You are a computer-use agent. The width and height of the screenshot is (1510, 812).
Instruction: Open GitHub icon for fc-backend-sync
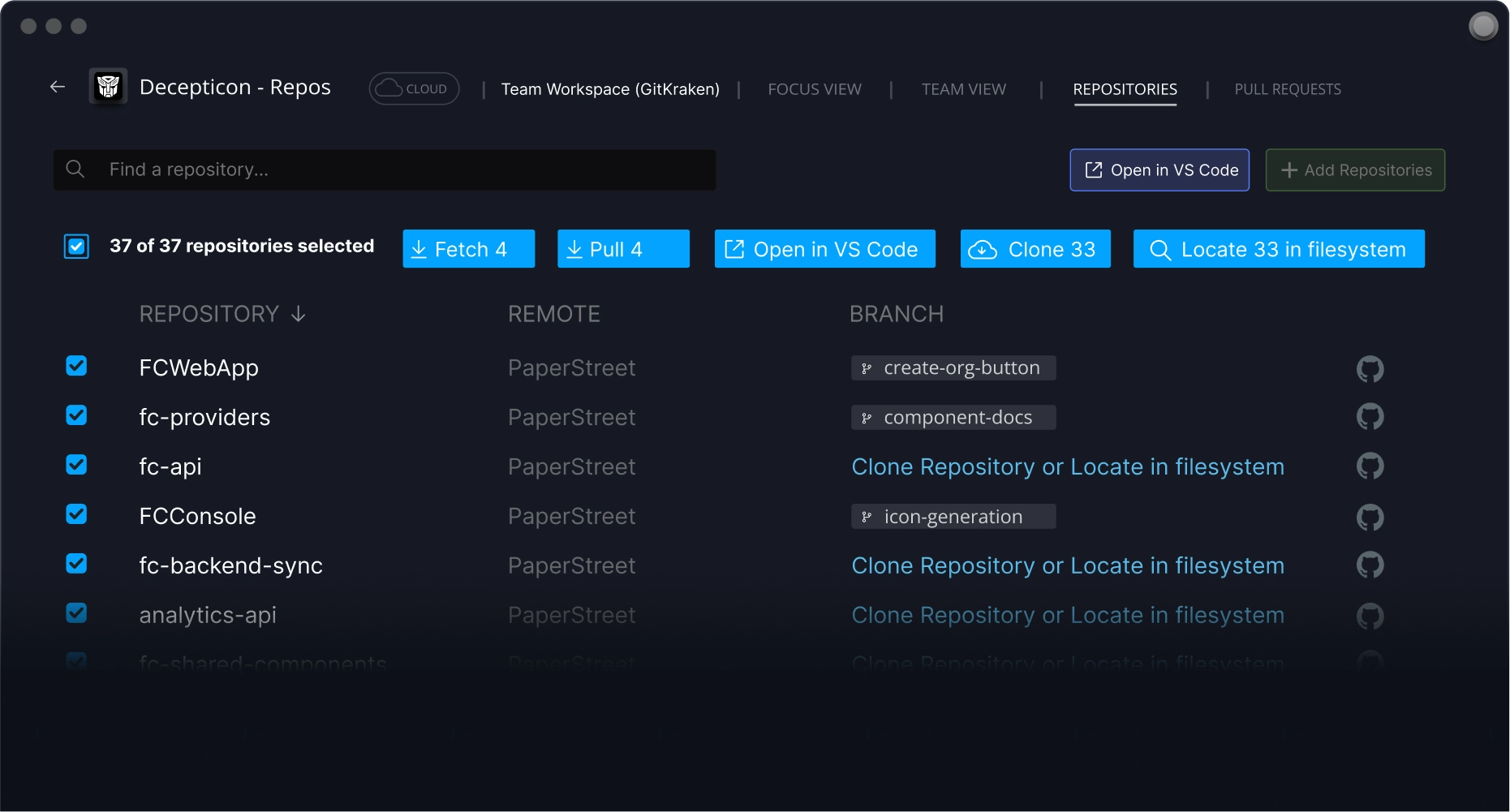(x=1370, y=565)
